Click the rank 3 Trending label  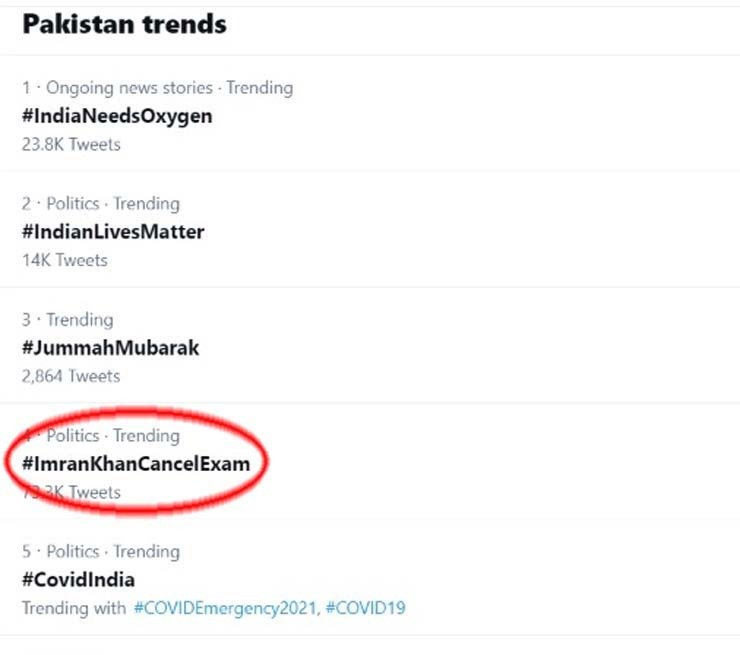[79, 320]
